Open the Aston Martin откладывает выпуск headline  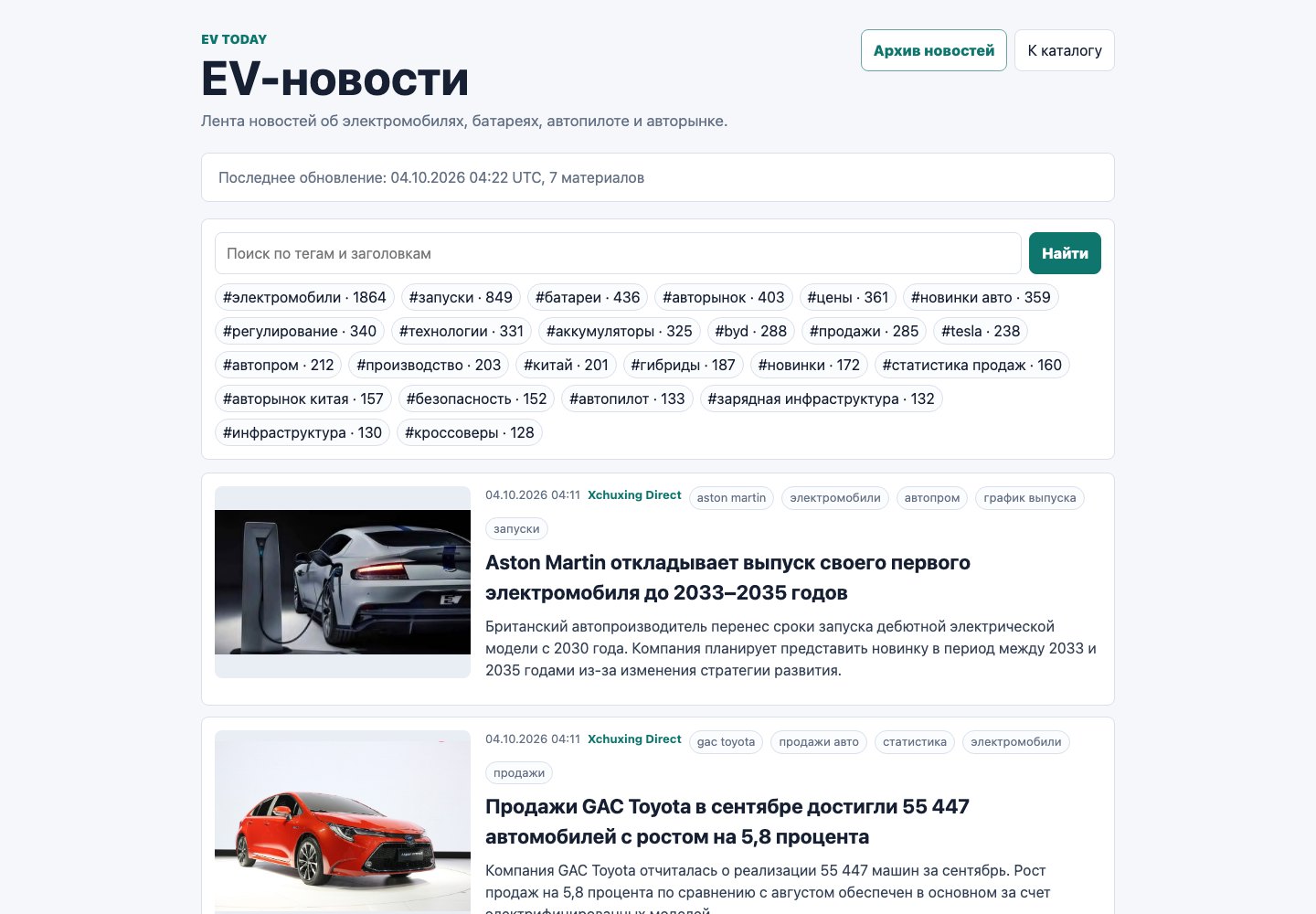tap(727, 578)
